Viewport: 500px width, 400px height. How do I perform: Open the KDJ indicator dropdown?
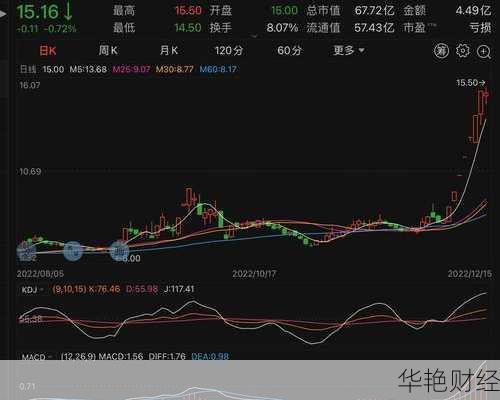tap(33, 290)
